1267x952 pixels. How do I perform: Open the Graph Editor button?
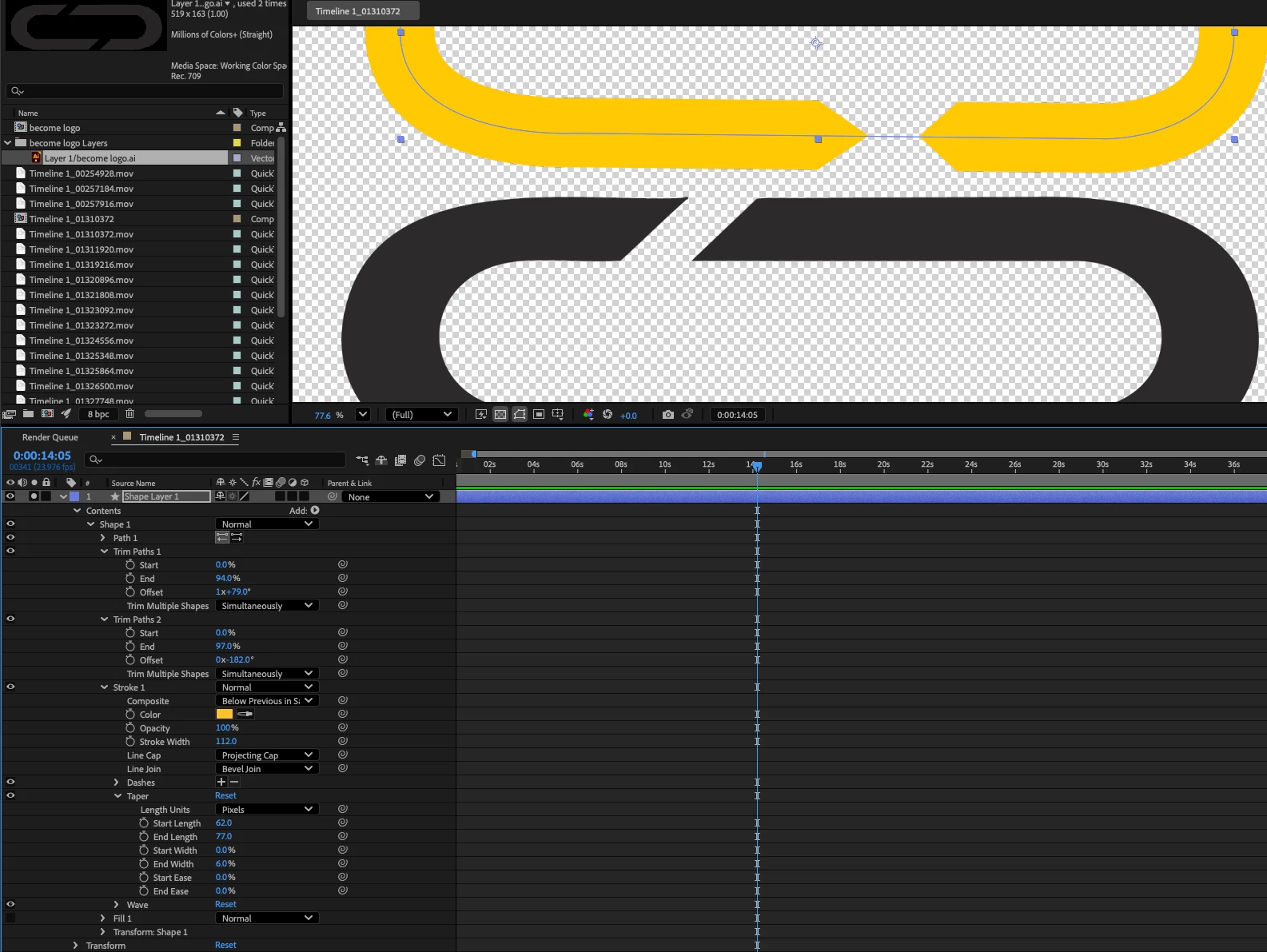(439, 460)
